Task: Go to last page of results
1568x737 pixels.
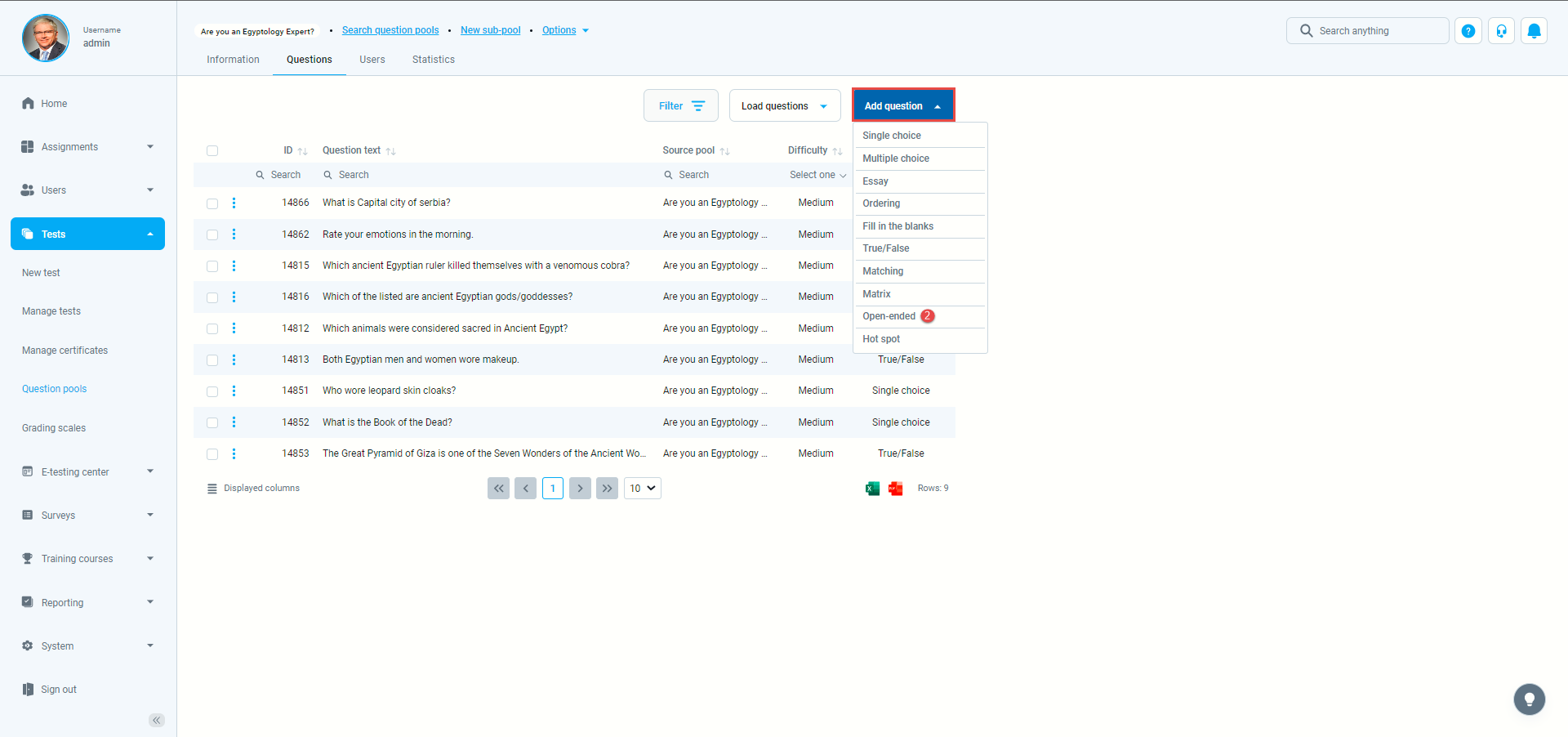Action: (607, 489)
